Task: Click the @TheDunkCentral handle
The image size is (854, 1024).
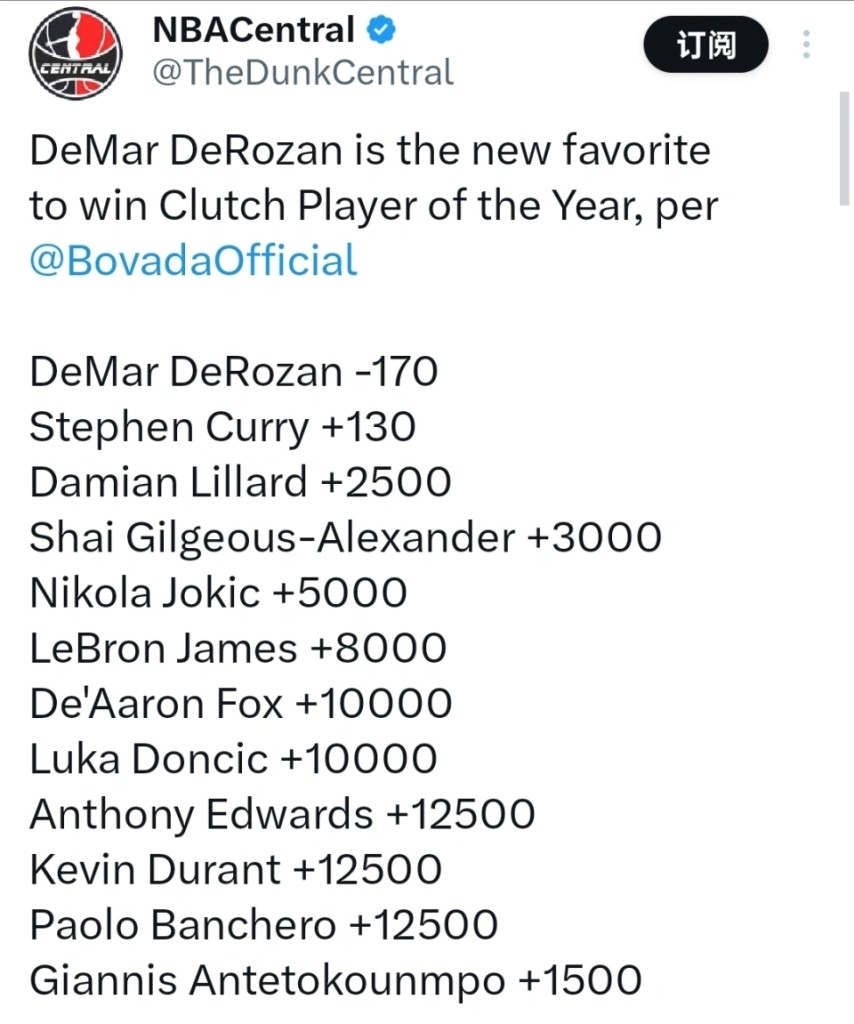Action: tap(302, 73)
